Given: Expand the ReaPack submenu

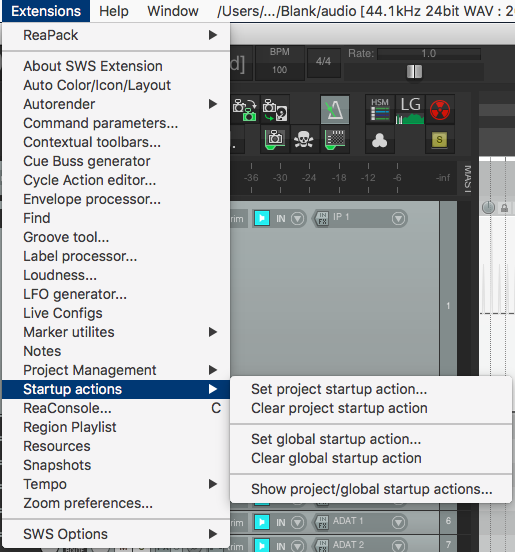Looking at the screenshot, I should (116, 35).
